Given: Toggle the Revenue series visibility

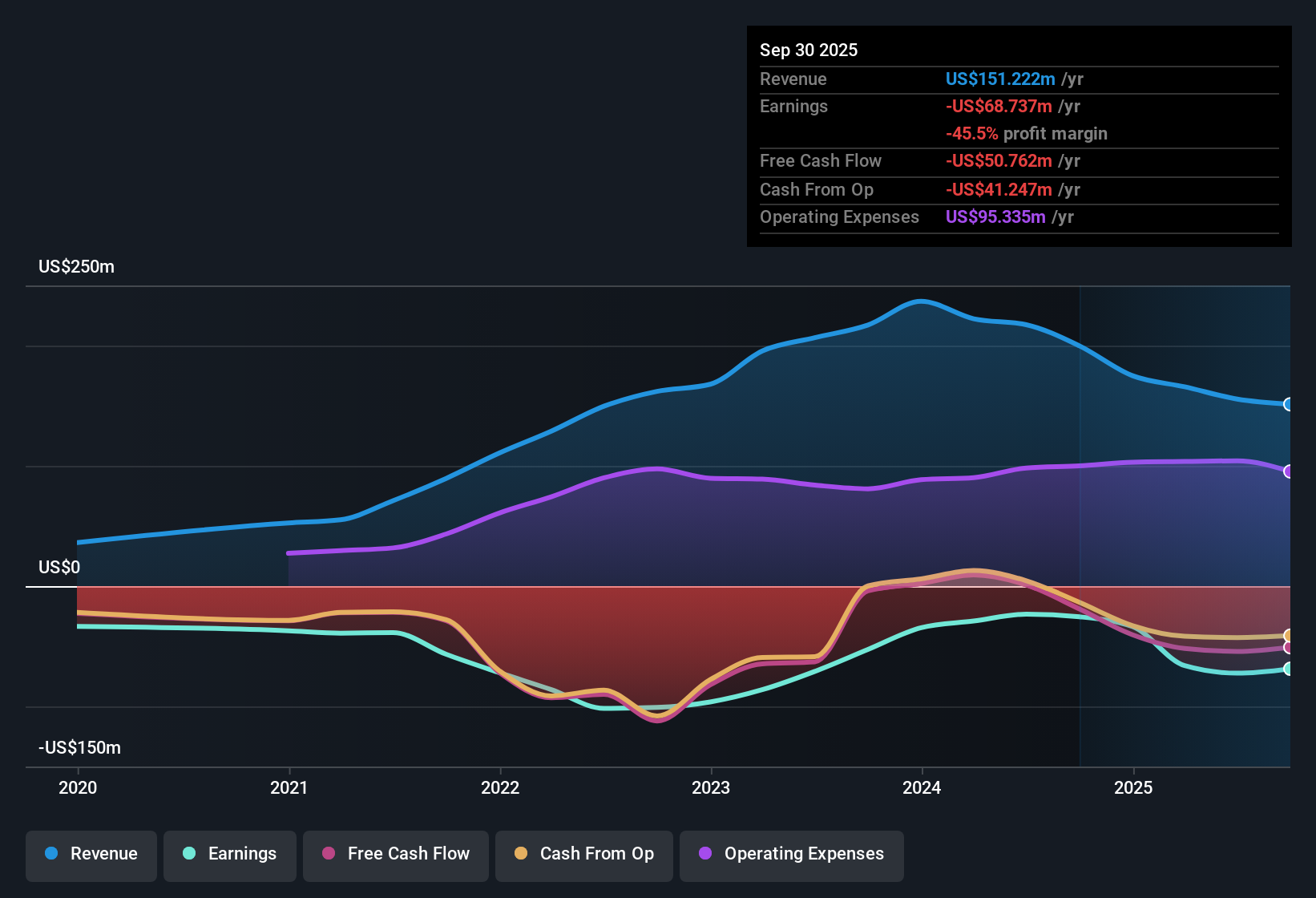Looking at the screenshot, I should point(91,854).
